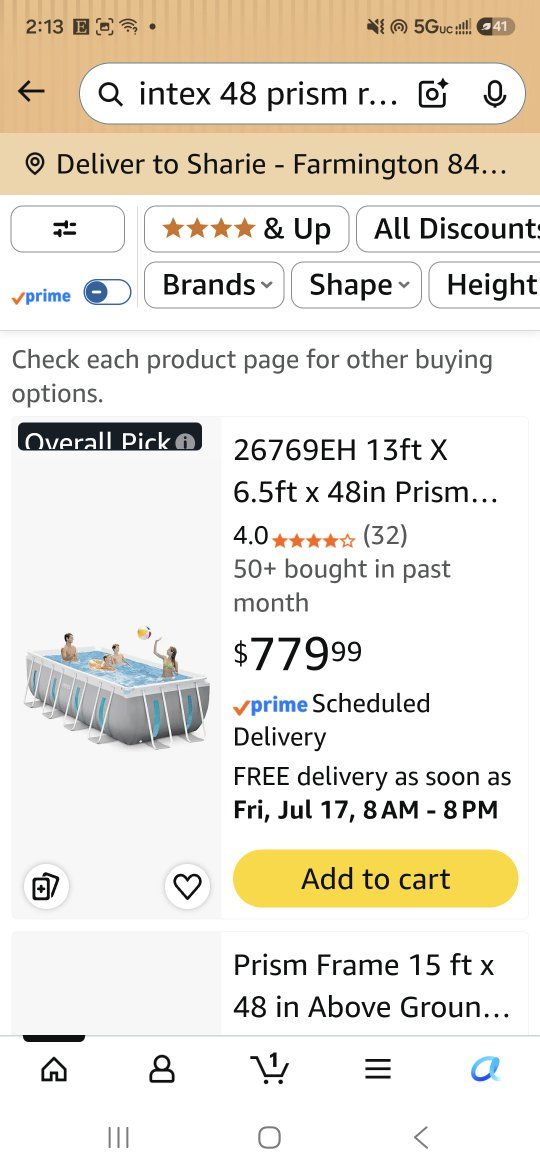Image resolution: width=540 pixels, height=1170 pixels.
Task: Tap the microphone voice search icon
Action: pyautogui.click(x=494, y=94)
